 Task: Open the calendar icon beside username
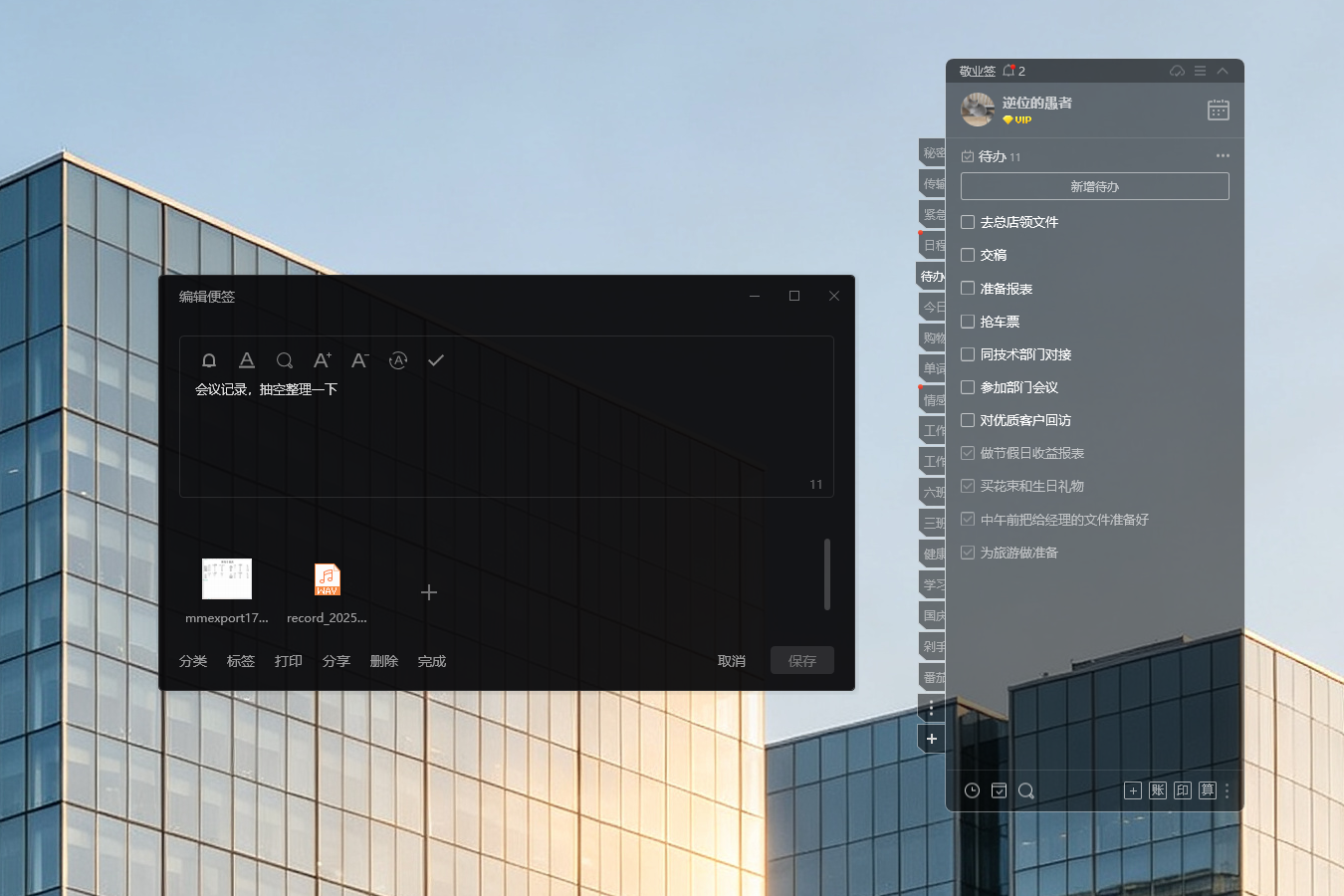click(1219, 110)
